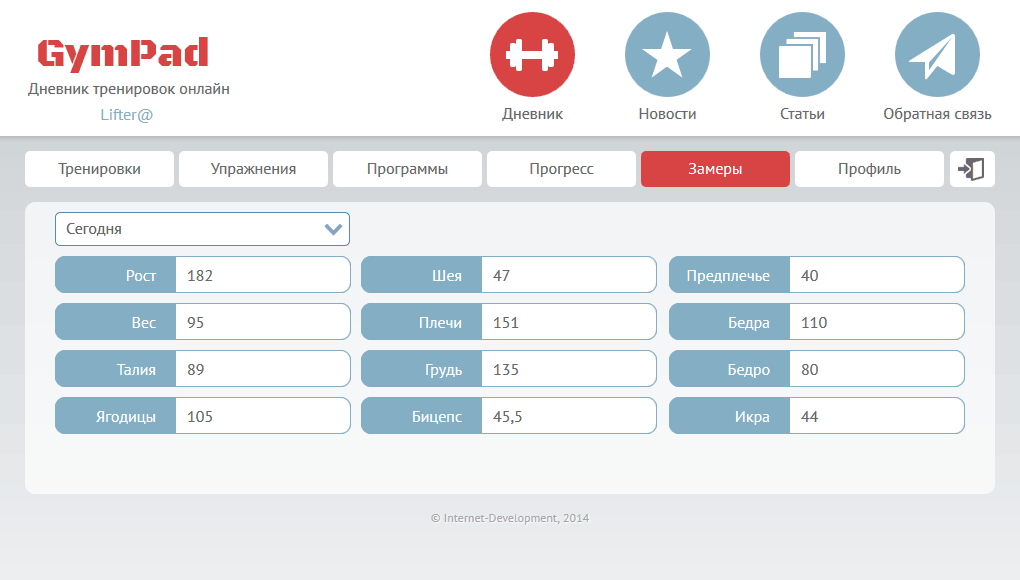Viewport: 1020px width, 580px height.
Task: Open Новости via the star icon
Action: coord(667,54)
